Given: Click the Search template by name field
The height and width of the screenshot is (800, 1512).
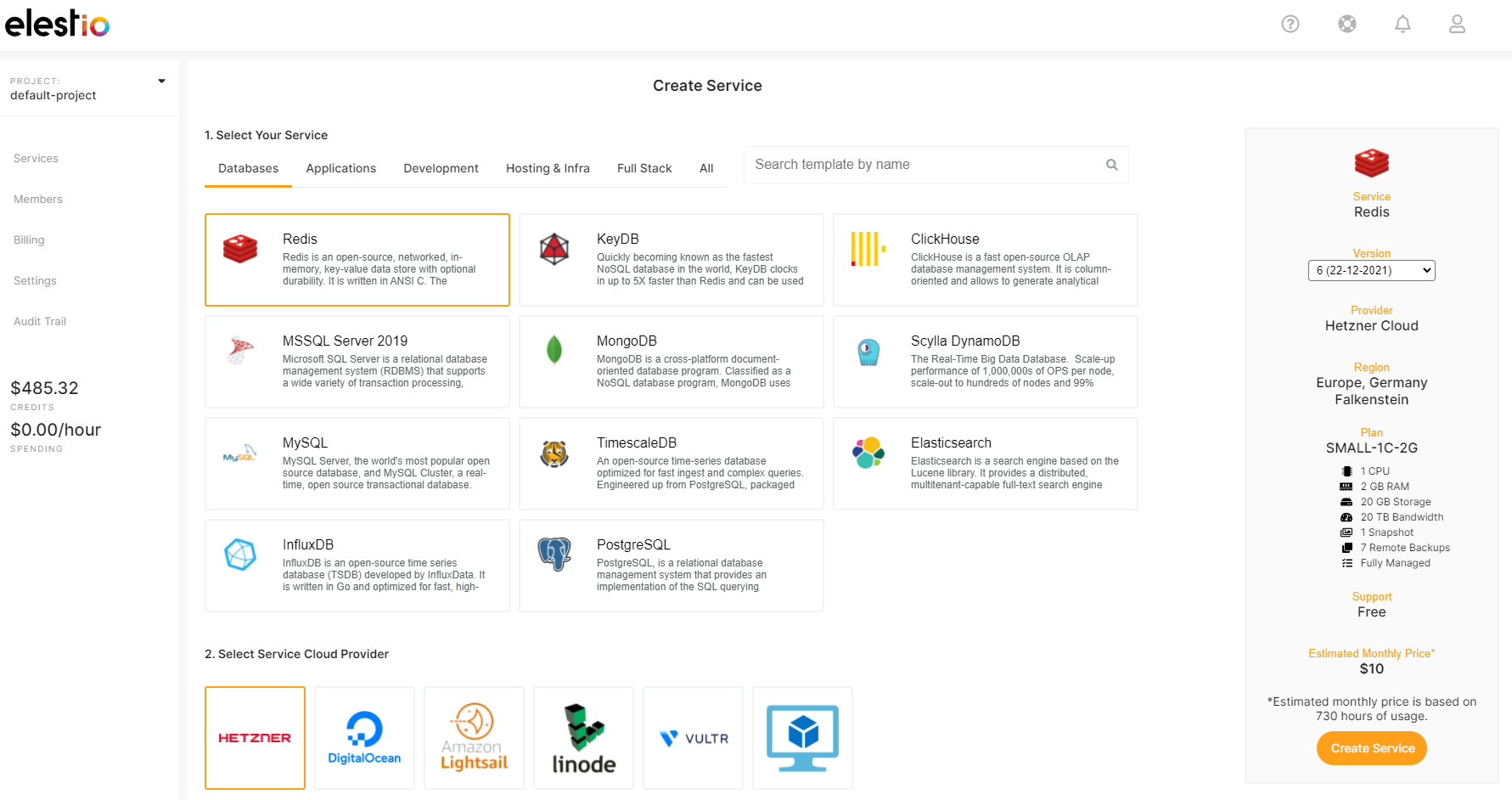Looking at the screenshot, I should (x=925, y=165).
